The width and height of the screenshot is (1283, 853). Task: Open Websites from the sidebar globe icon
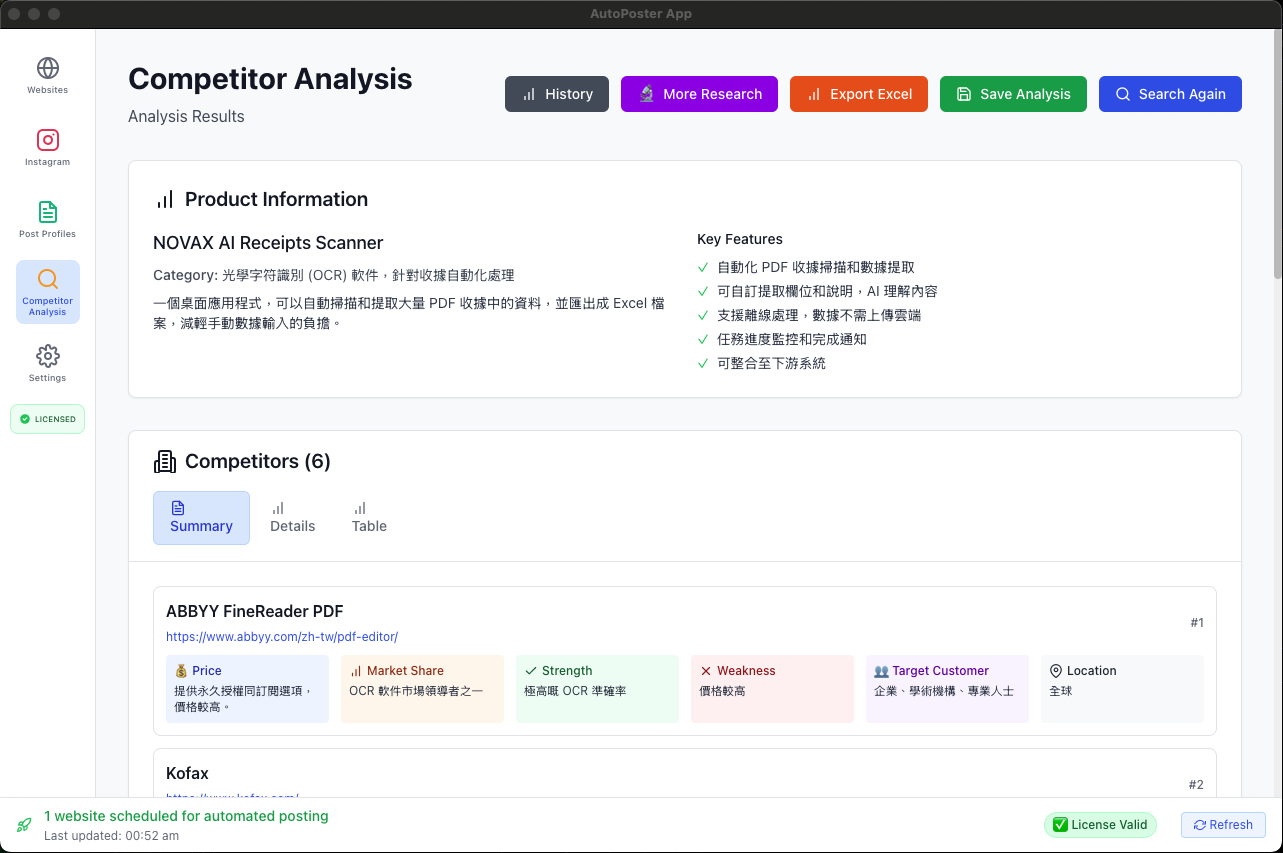click(x=47, y=68)
